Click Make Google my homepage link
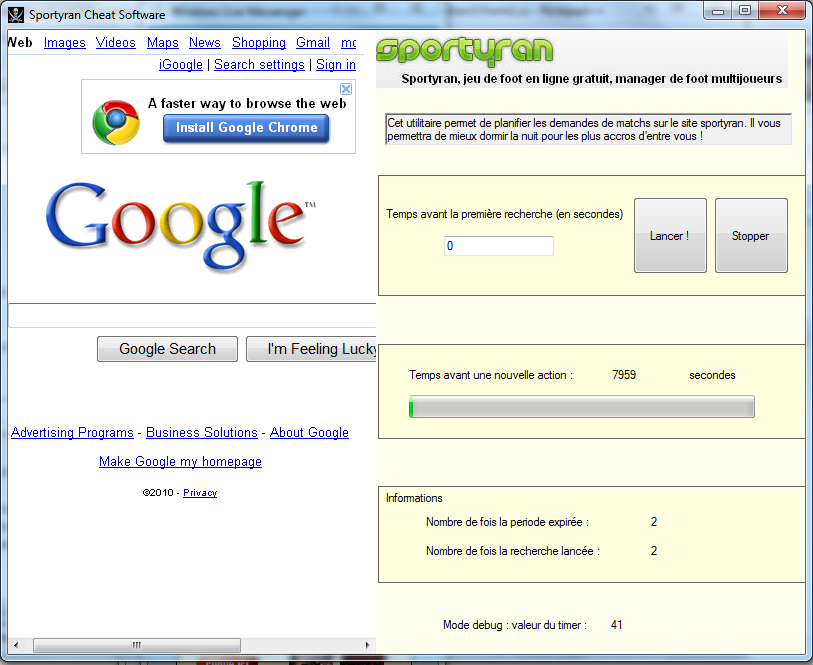 (x=180, y=461)
